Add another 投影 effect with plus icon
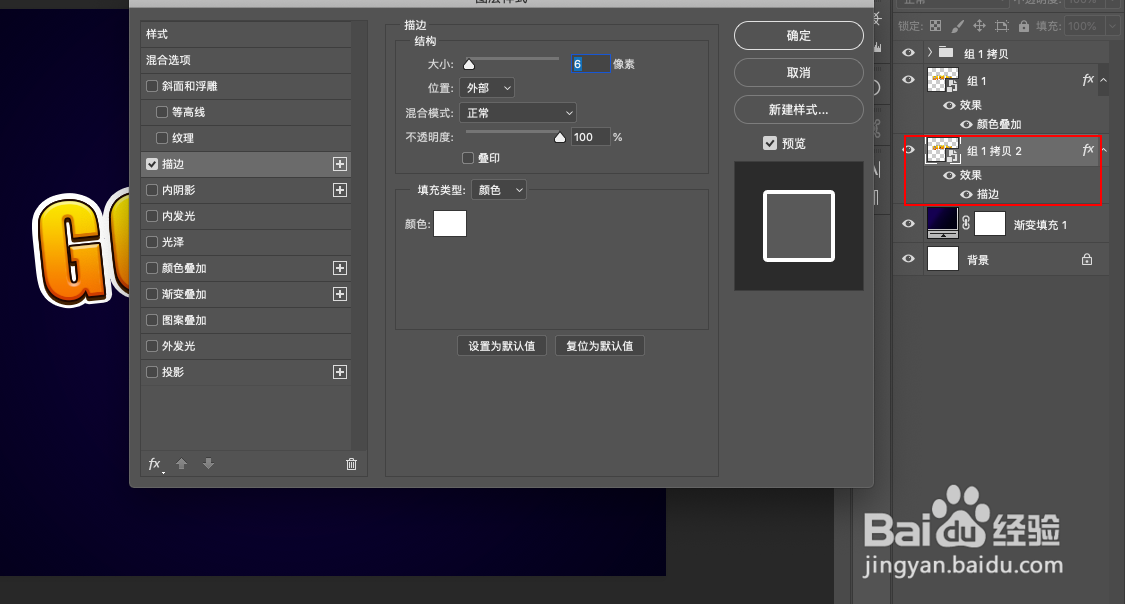Image resolution: width=1125 pixels, height=604 pixels. point(340,372)
